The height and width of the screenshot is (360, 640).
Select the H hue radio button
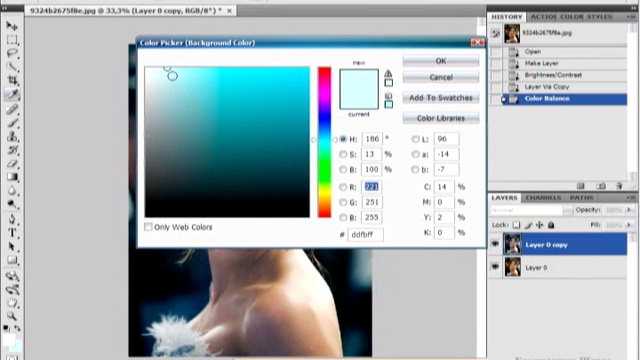[343, 139]
